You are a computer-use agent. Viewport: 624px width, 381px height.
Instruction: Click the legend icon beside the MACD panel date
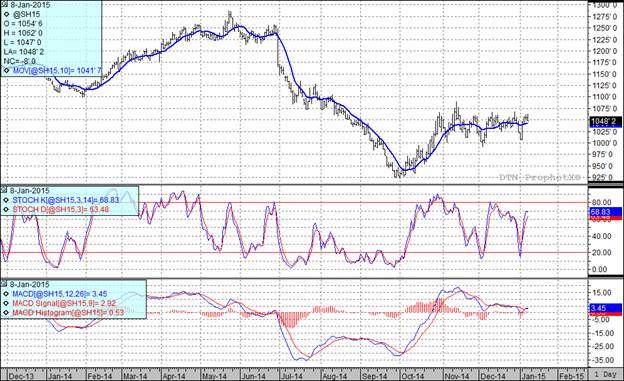[4, 284]
